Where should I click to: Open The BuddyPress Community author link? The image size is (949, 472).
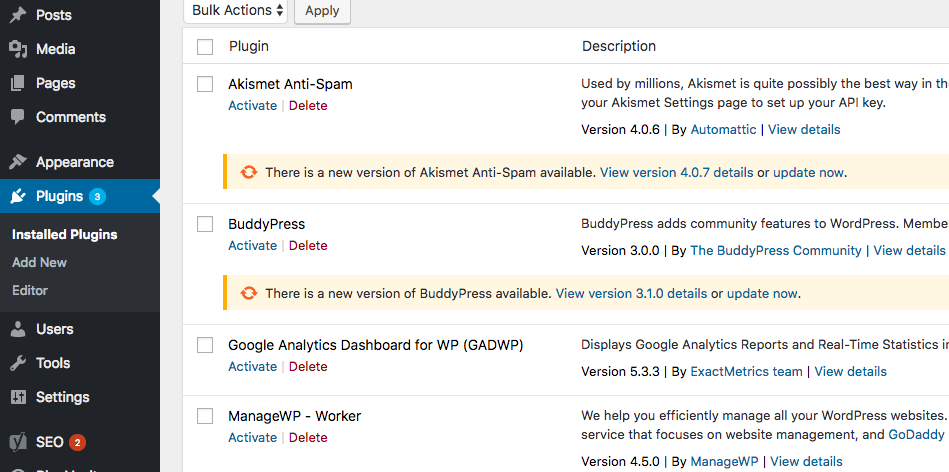pyautogui.click(x=776, y=251)
